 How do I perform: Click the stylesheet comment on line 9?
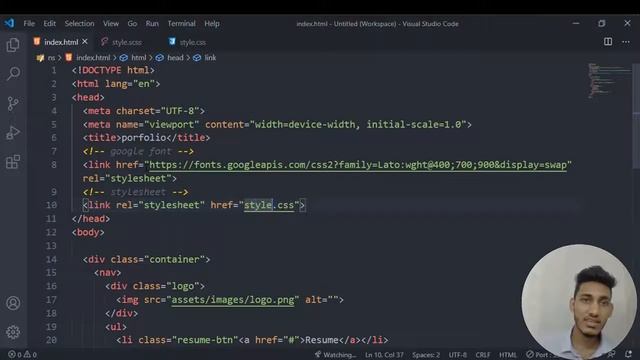pyautogui.click(x=136, y=192)
